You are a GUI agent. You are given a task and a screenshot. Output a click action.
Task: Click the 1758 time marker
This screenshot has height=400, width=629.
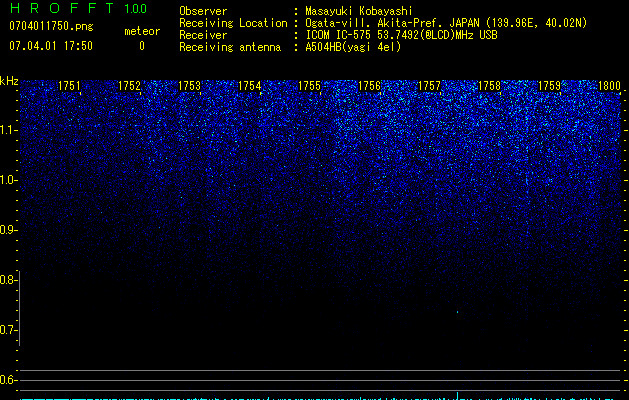click(x=489, y=86)
